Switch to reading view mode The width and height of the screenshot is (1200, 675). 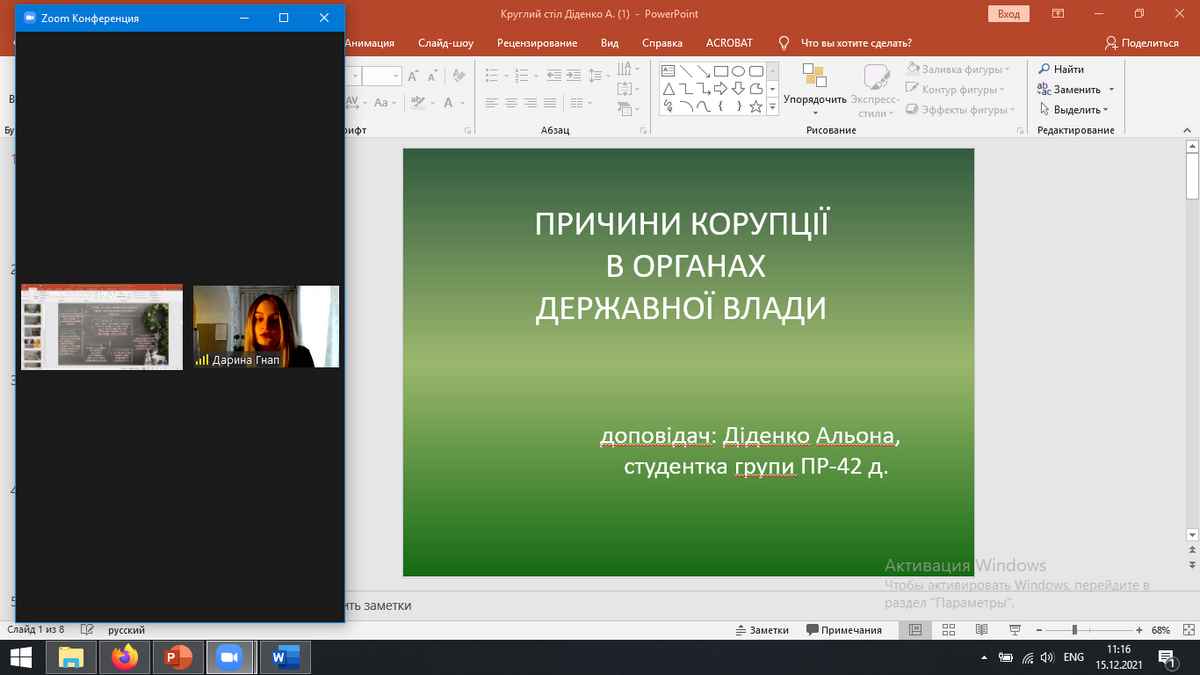point(983,630)
